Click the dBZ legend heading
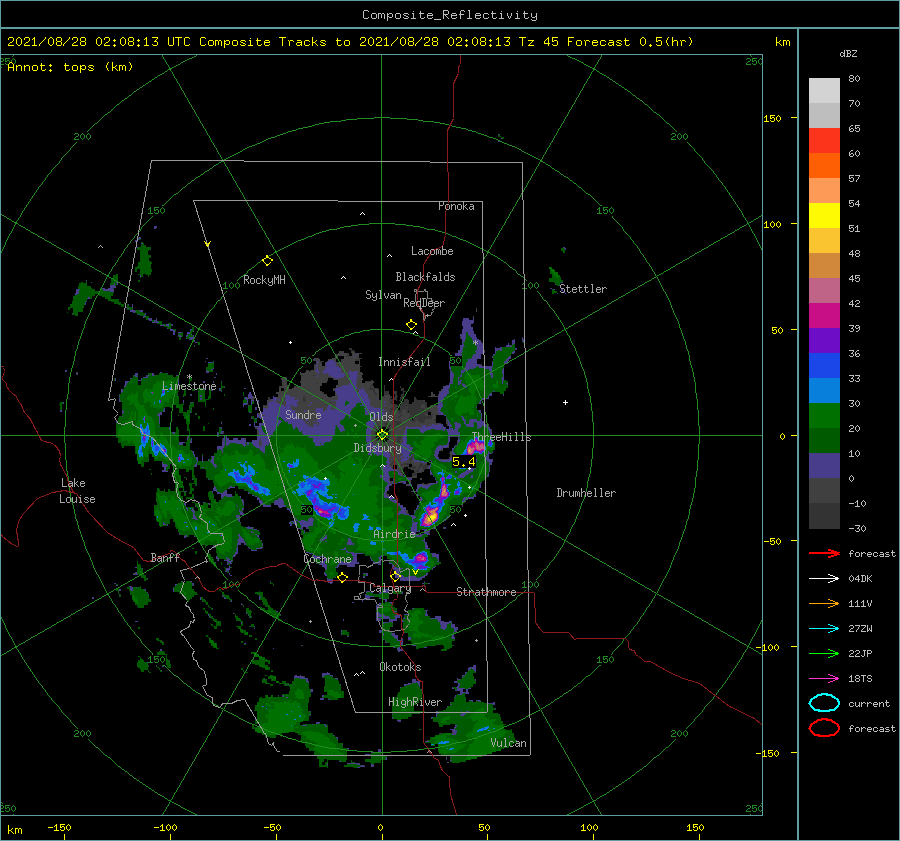The width and height of the screenshot is (900, 841). point(848,54)
